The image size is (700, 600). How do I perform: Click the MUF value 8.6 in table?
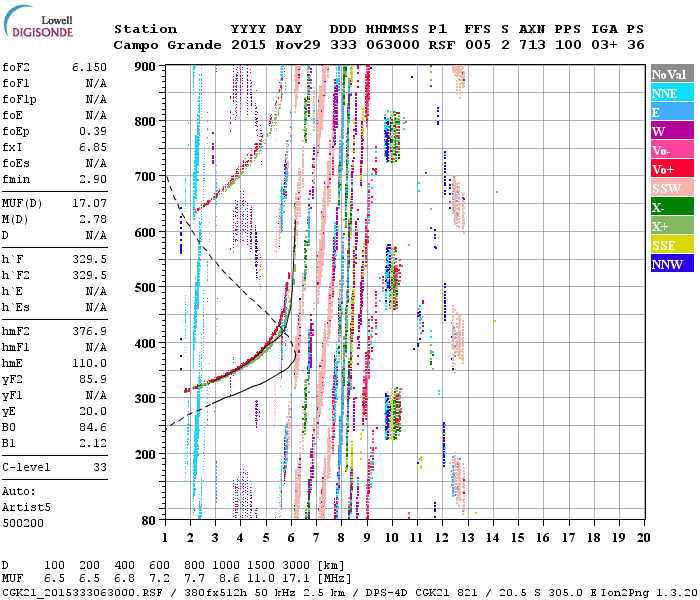229,579
